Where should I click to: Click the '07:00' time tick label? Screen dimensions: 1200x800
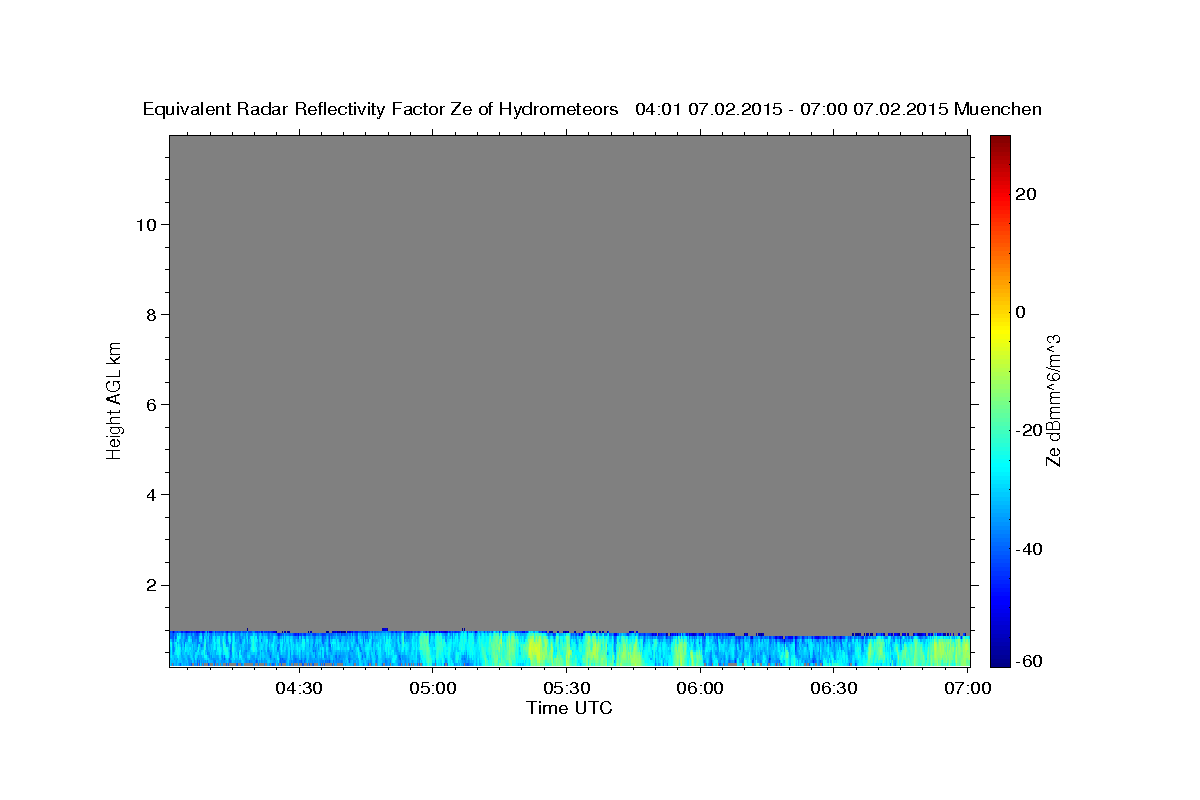point(968,688)
